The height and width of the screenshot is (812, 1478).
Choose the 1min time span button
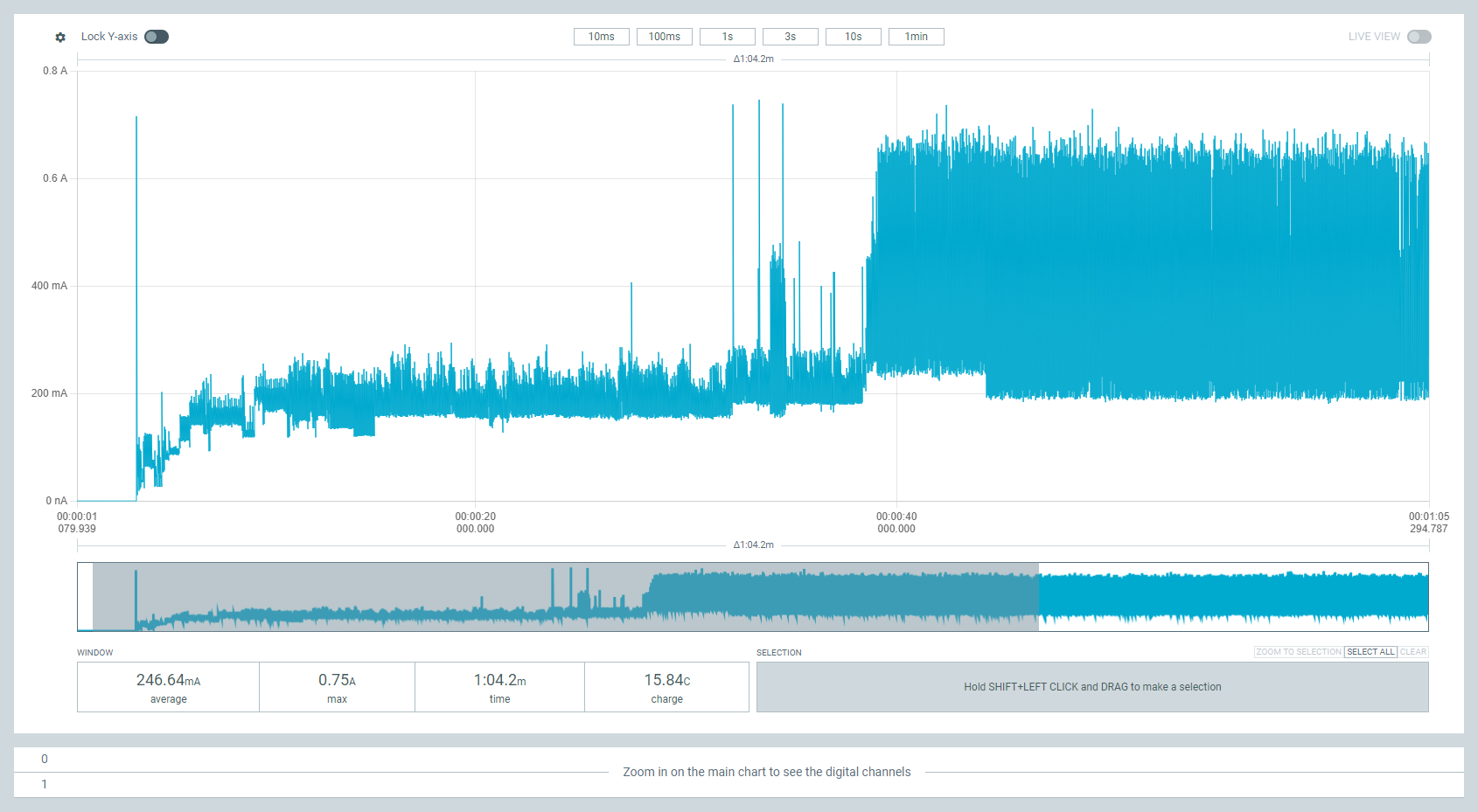pyautogui.click(x=916, y=37)
